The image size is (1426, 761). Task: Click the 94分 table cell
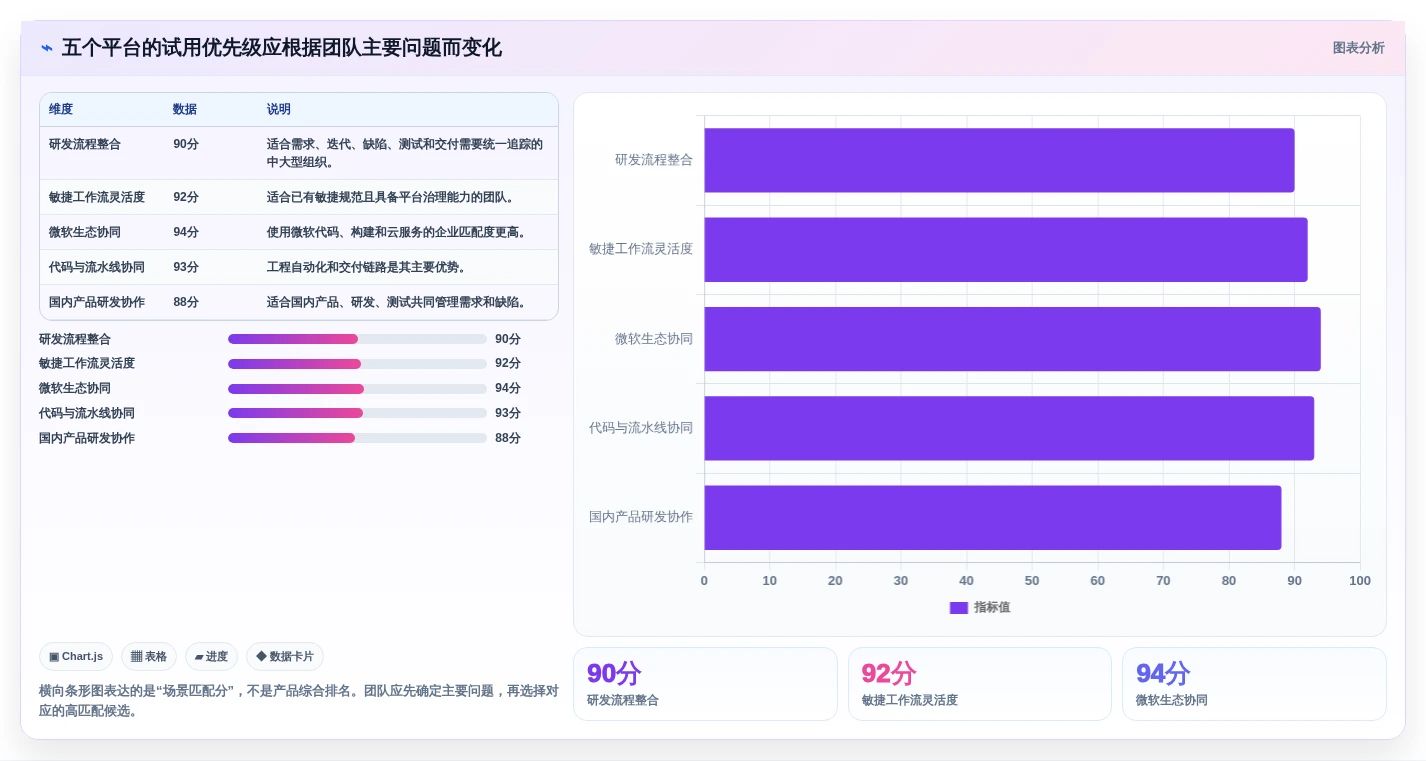pyautogui.click(x=186, y=232)
